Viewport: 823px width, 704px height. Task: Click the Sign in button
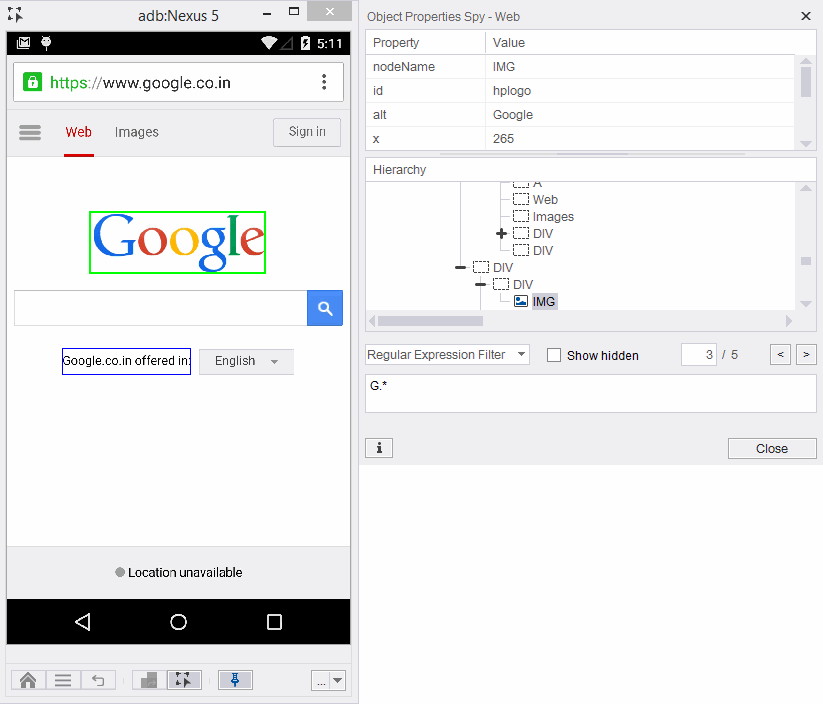(306, 132)
